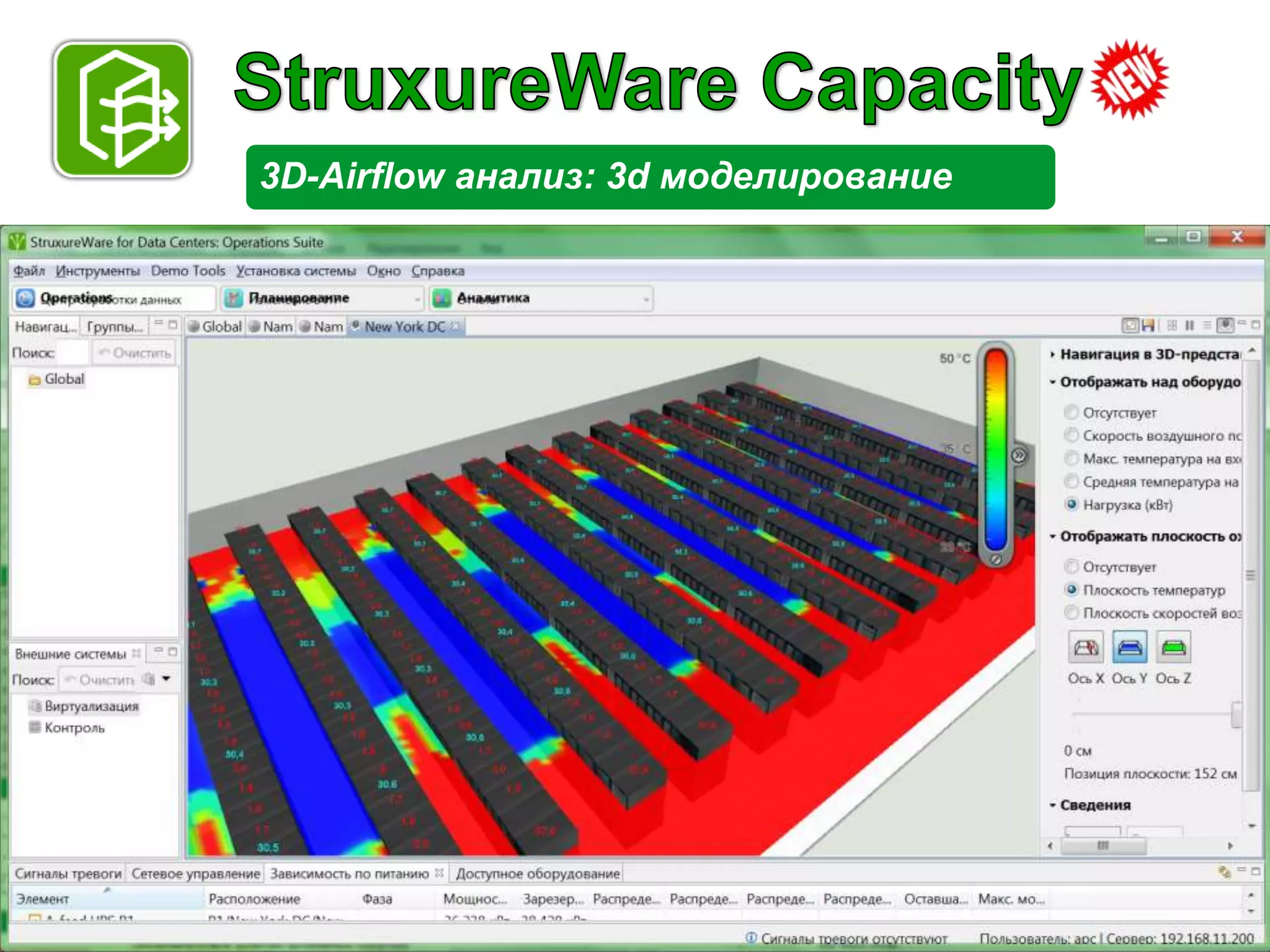Image resolution: width=1270 pixels, height=952 pixels.
Task: Click the save floppy-disk icon in view toolbar
Action: tap(1148, 325)
